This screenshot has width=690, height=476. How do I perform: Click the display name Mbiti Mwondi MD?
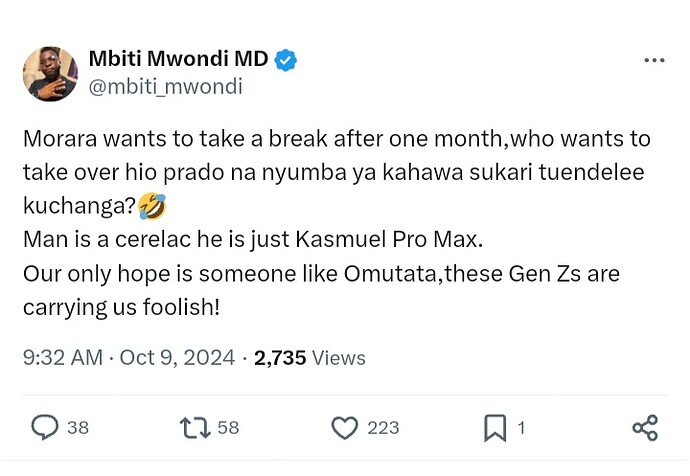coord(180,60)
